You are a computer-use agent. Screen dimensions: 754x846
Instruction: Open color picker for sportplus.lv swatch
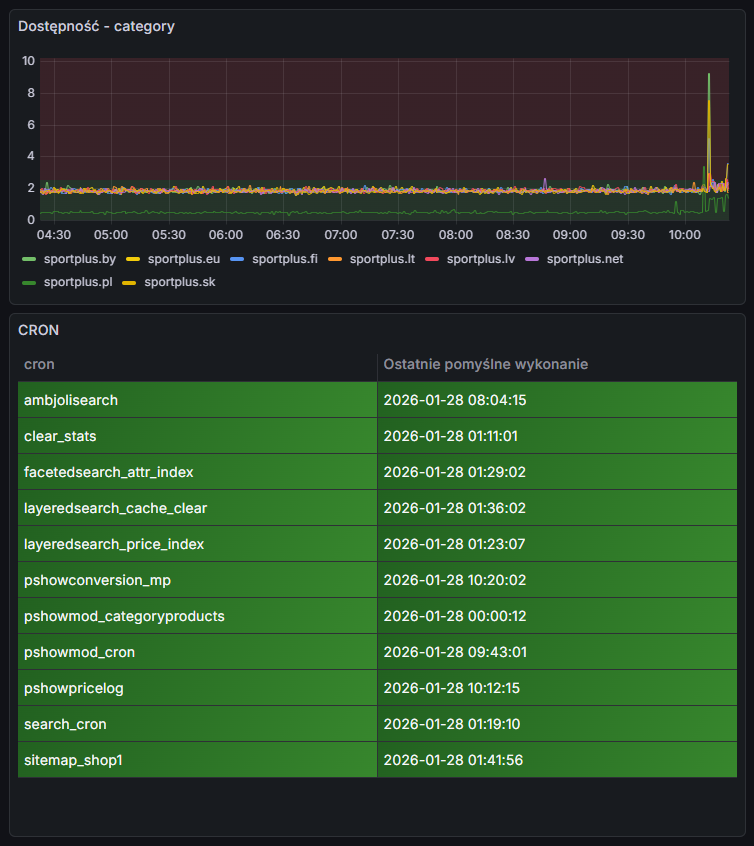tap(432, 259)
